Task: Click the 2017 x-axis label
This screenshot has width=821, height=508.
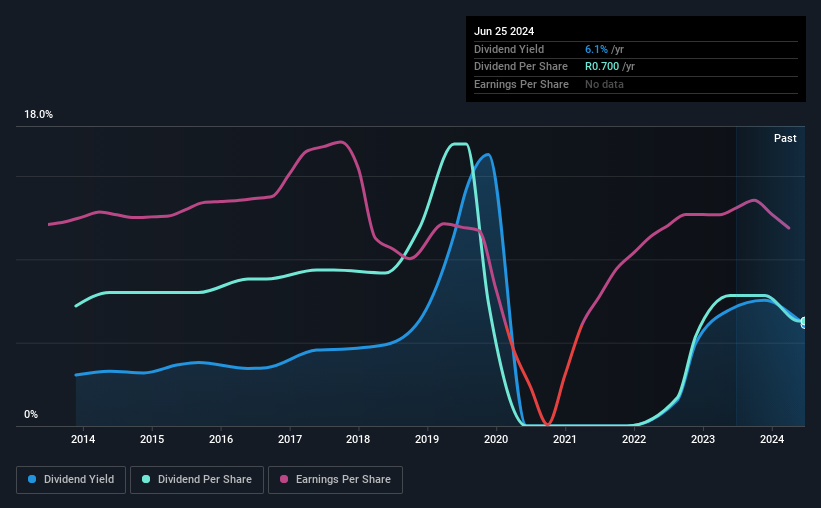Action: (290, 439)
